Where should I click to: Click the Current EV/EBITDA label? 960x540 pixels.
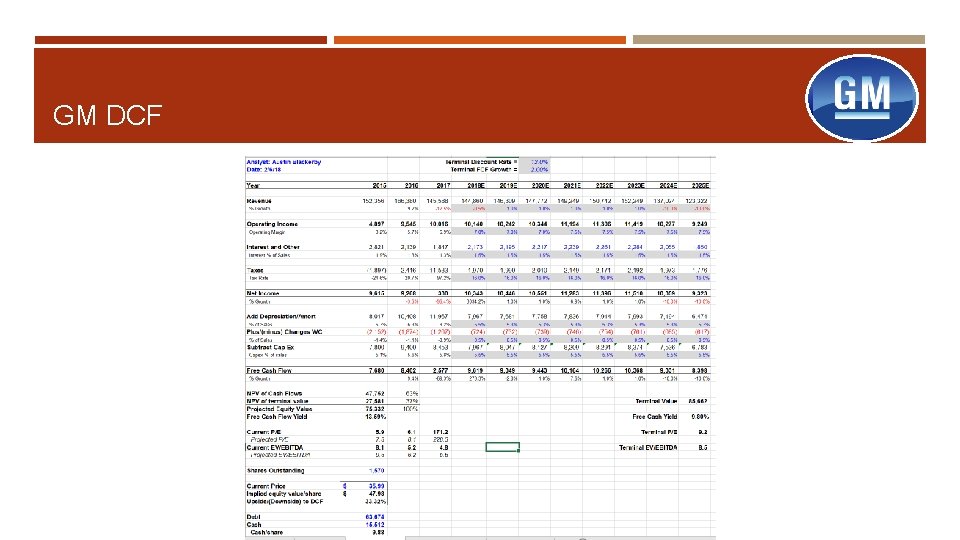pyautogui.click(x=274, y=448)
